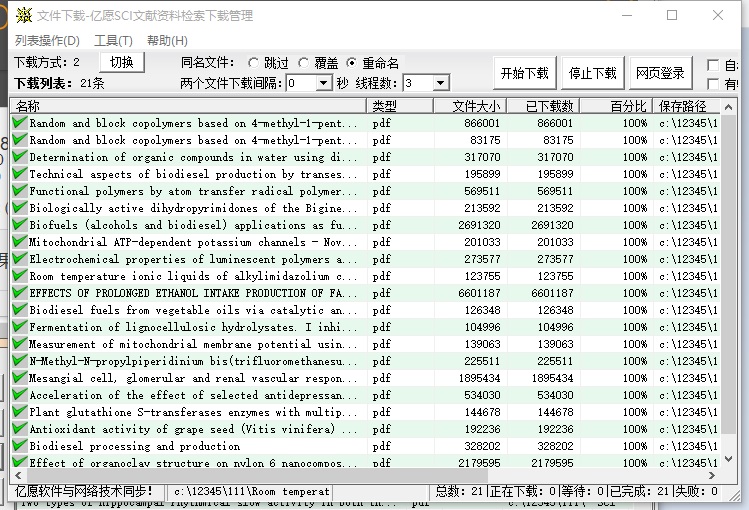Open the 帮助(H) menu
Image resolution: width=749 pixels, height=510 pixels.
[x=167, y=41]
